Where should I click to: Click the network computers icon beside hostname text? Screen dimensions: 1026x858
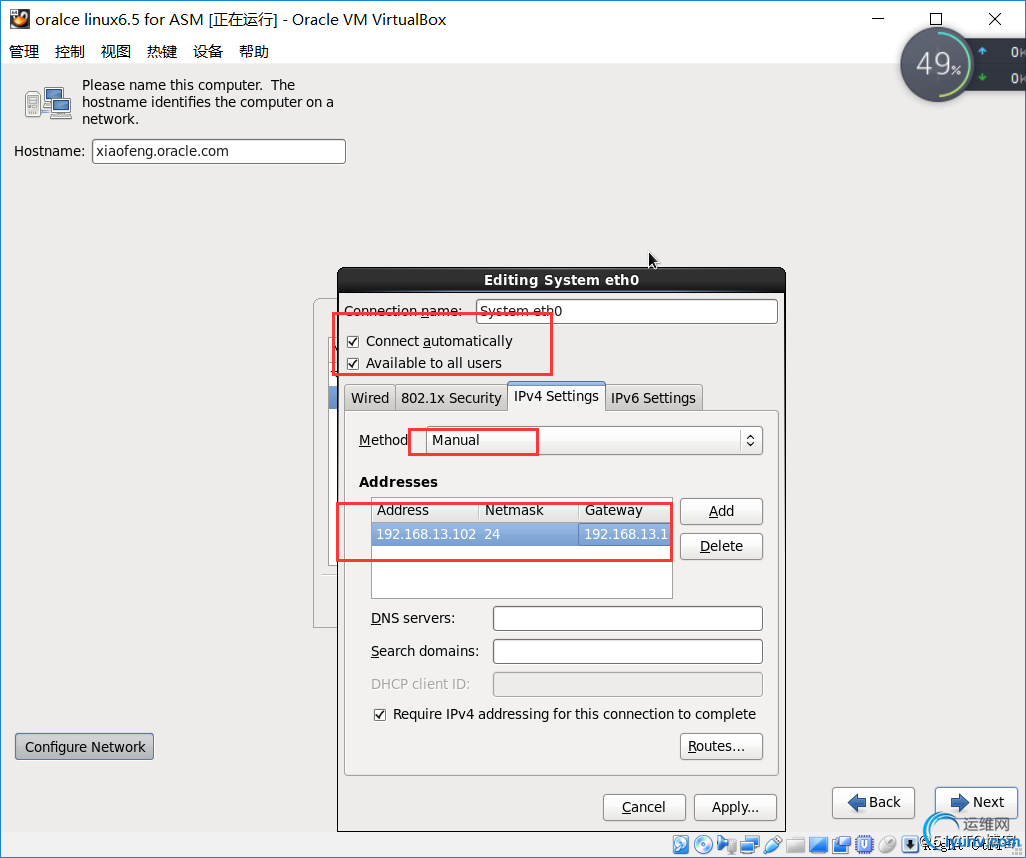48,103
